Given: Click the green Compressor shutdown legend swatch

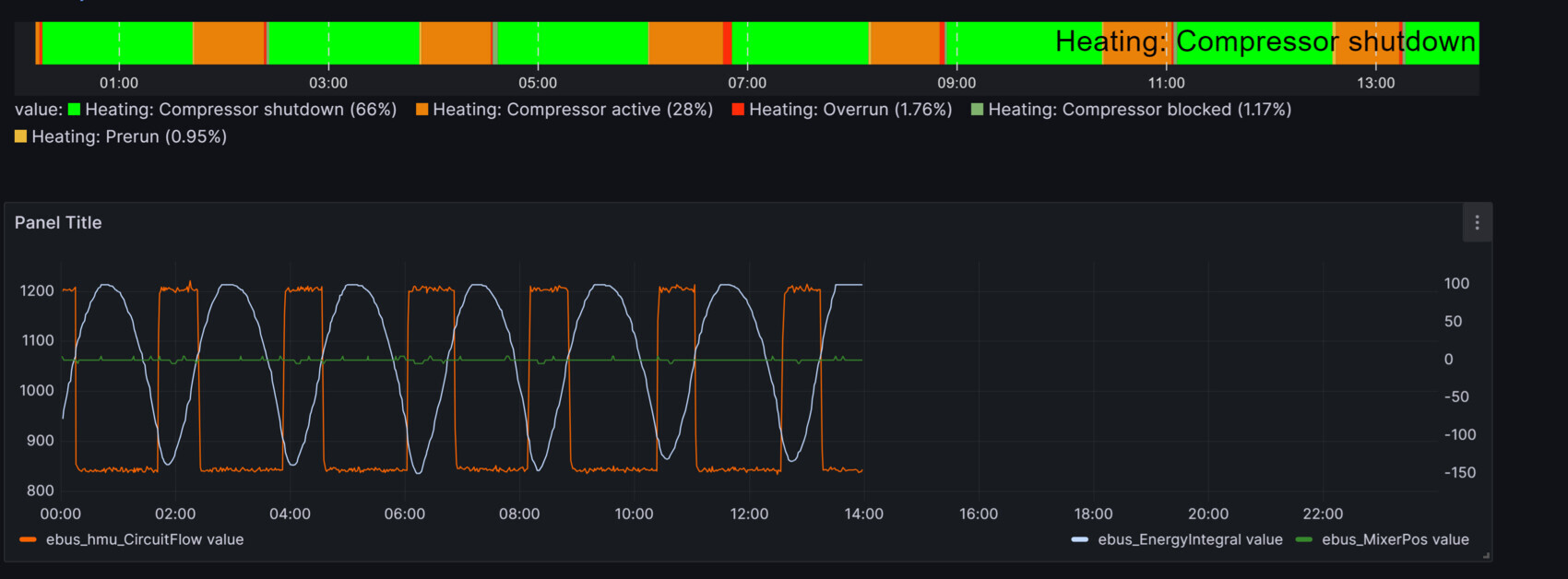Looking at the screenshot, I should [x=74, y=110].
